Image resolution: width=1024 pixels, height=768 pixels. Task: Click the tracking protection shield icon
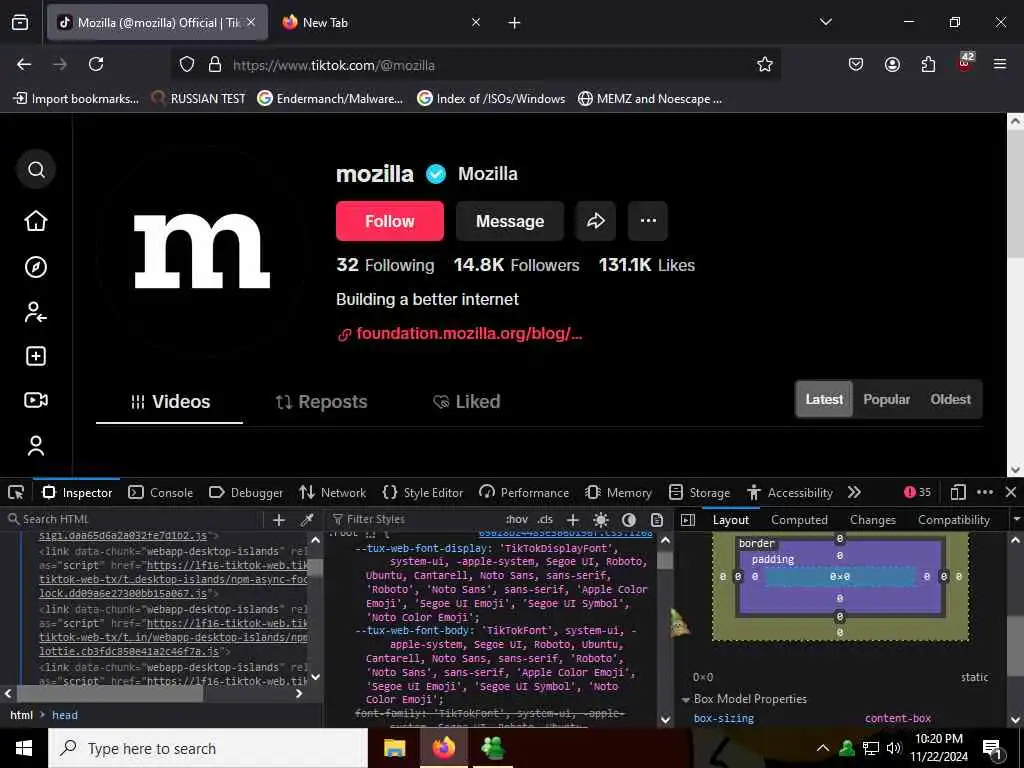(187, 64)
